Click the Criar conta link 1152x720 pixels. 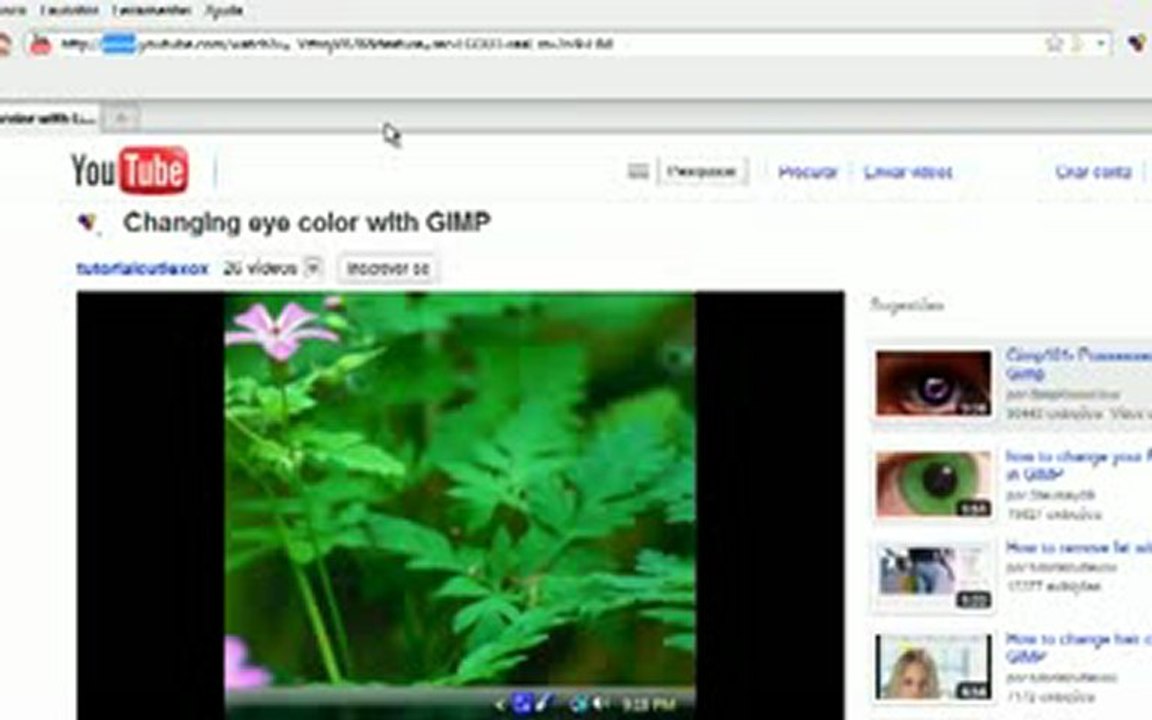(x=1093, y=172)
